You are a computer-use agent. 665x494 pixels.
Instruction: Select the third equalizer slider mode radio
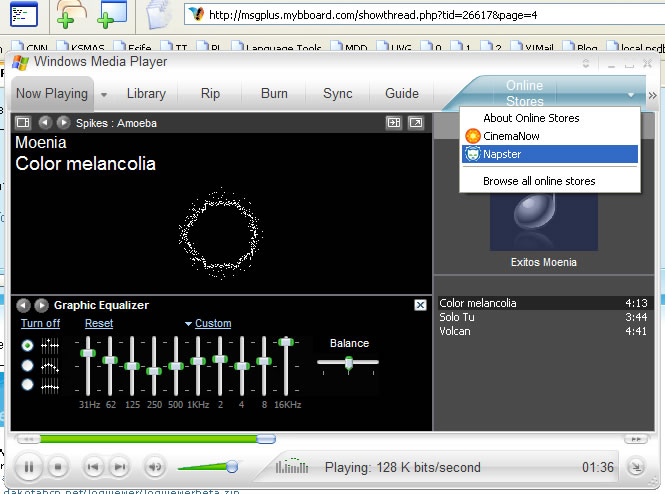click(x=27, y=384)
